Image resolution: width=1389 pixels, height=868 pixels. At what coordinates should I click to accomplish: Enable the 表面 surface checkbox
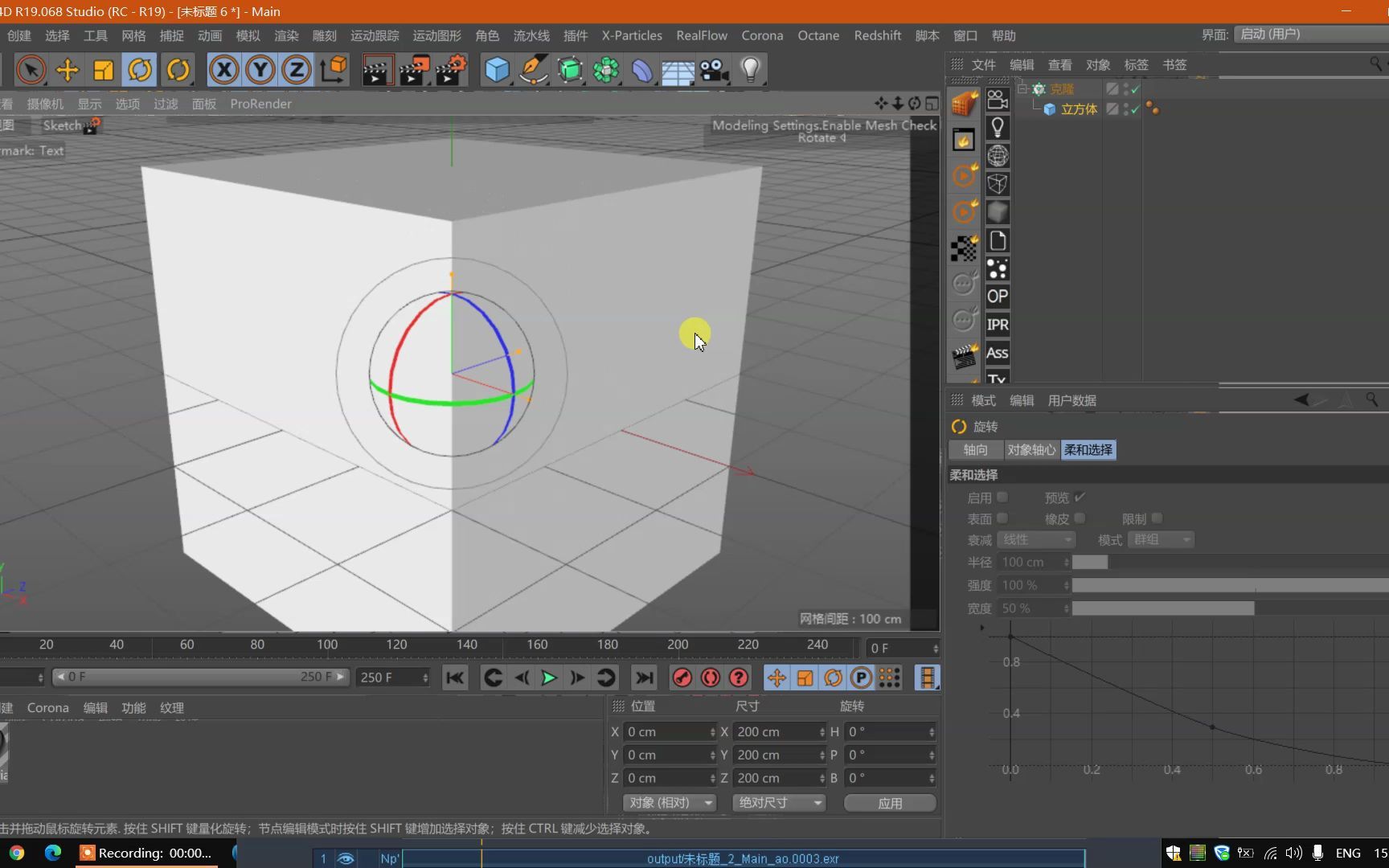(1002, 518)
